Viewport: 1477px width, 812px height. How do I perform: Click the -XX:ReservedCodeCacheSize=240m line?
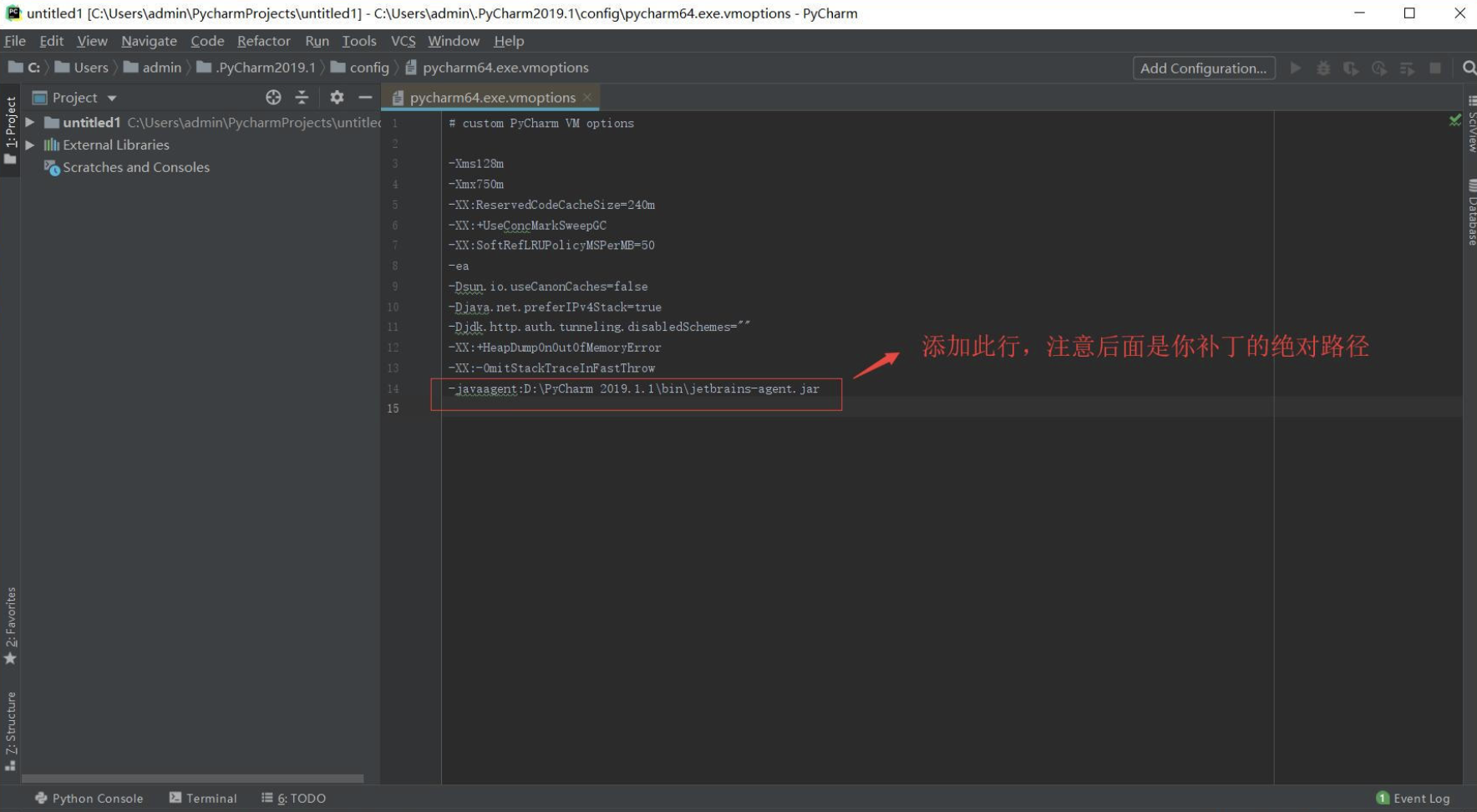[x=551, y=205]
